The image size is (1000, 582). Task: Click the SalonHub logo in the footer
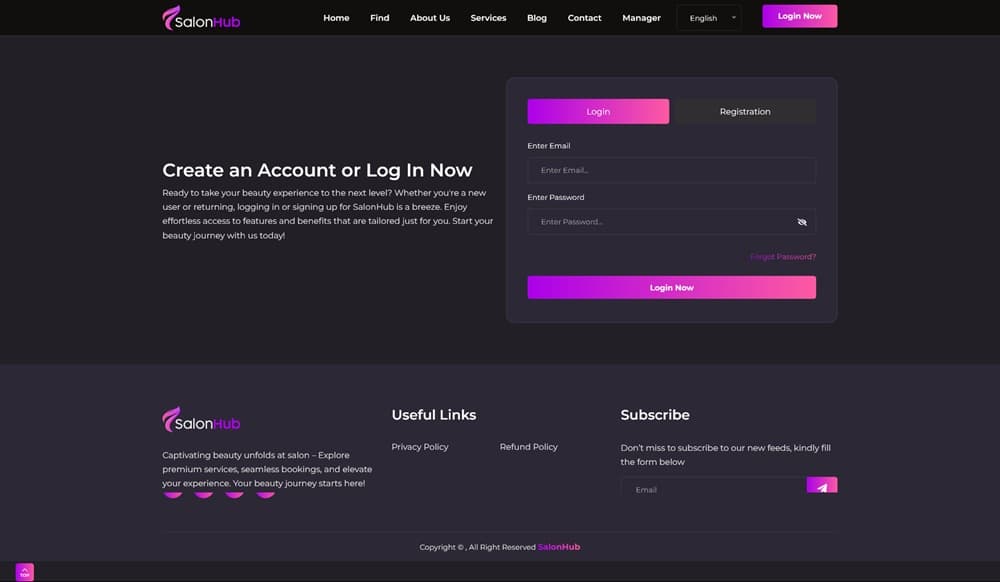click(201, 420)
